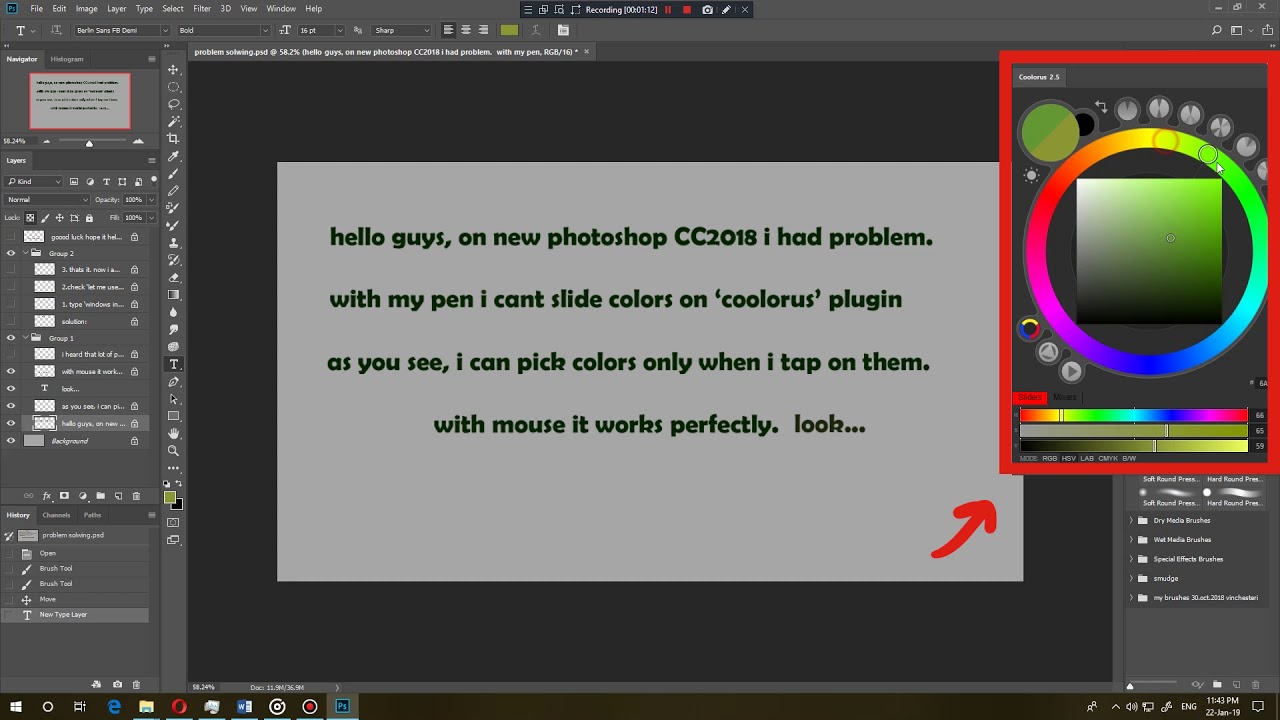1280x720 pixels.
Task: Click left align text button
Action: (447, 30)
